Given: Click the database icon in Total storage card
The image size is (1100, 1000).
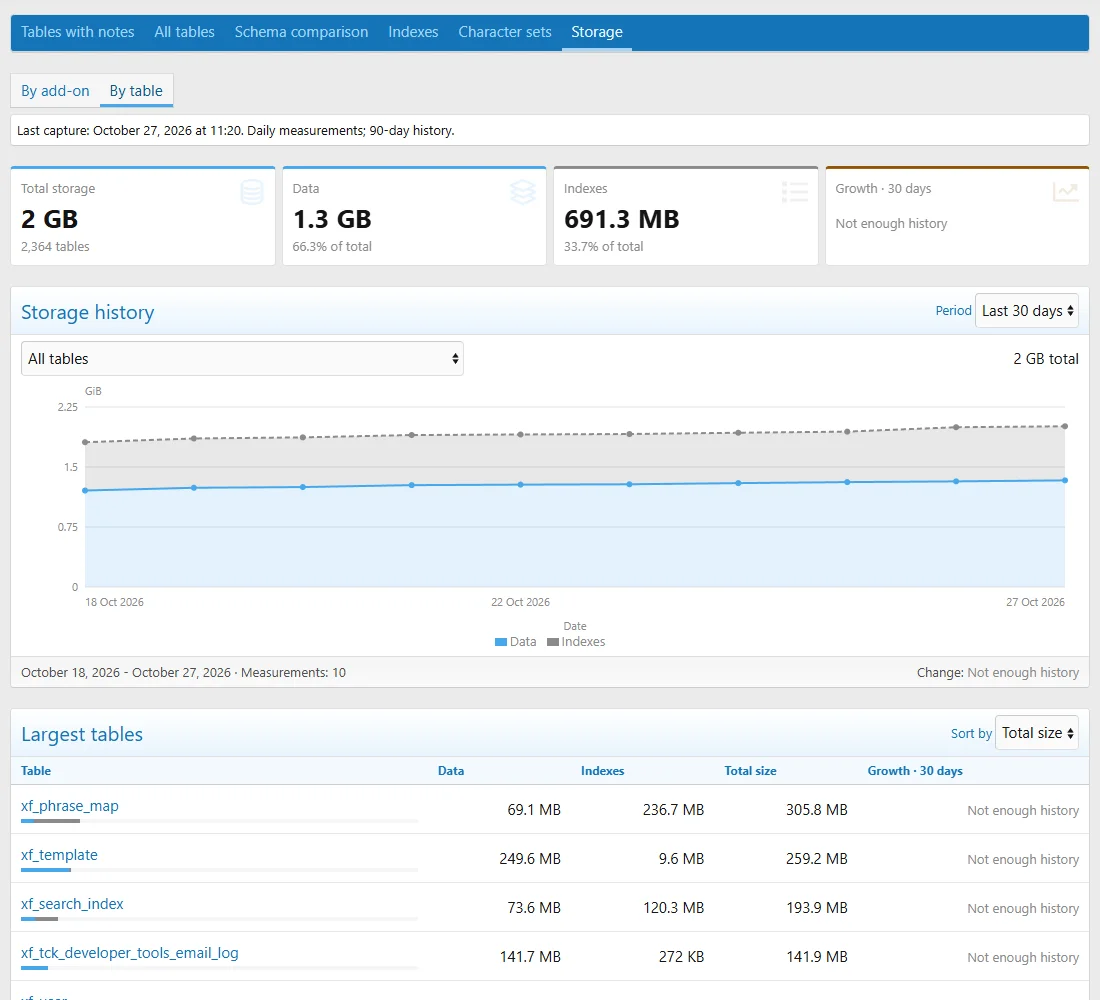Looking at the screenshot, I should 252,192.
